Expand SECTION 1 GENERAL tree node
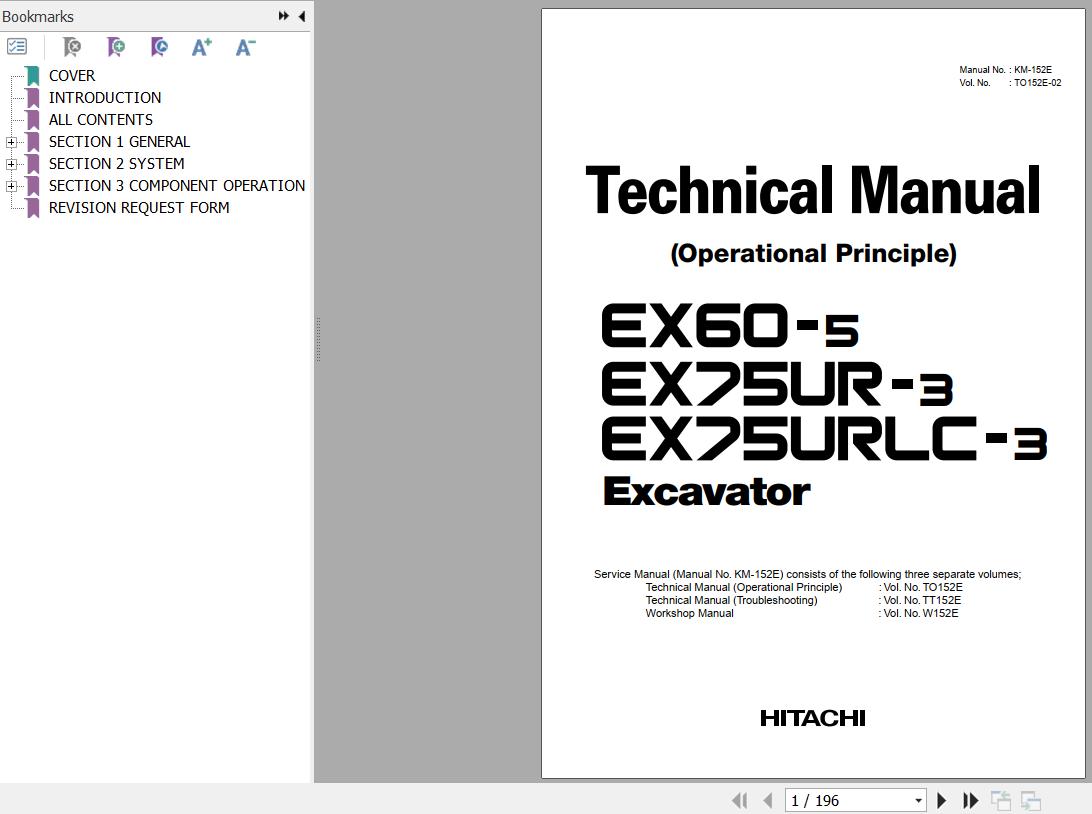This screenshot has width=1092, height=814. pos(11,142)
